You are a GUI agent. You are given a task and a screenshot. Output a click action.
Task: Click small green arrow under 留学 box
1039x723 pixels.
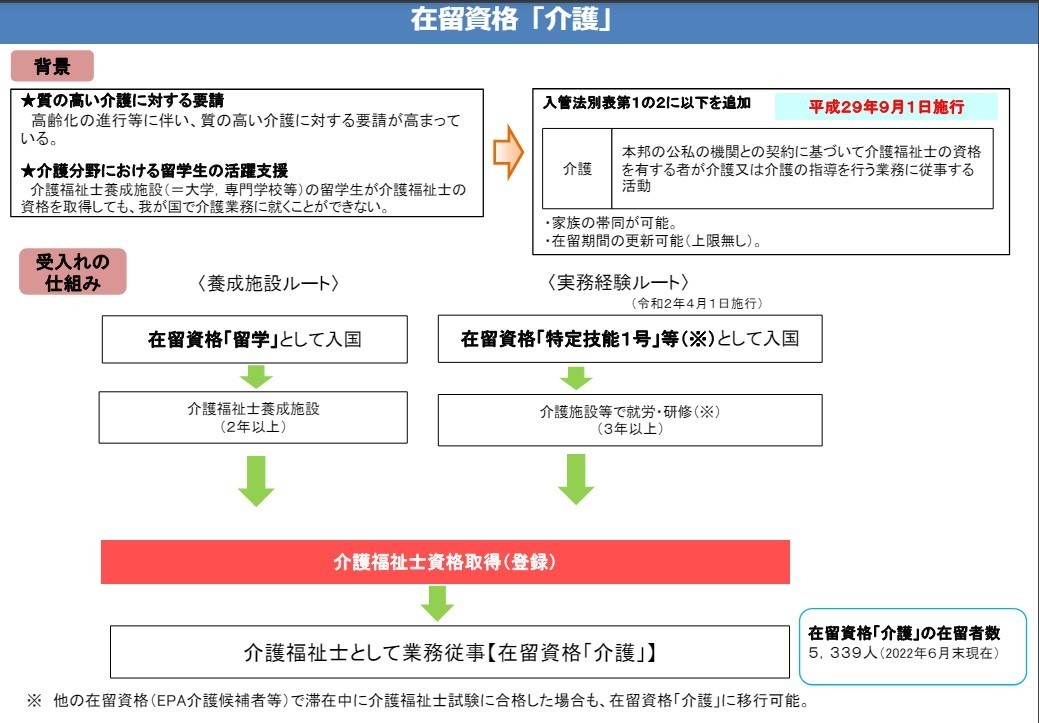256,376
